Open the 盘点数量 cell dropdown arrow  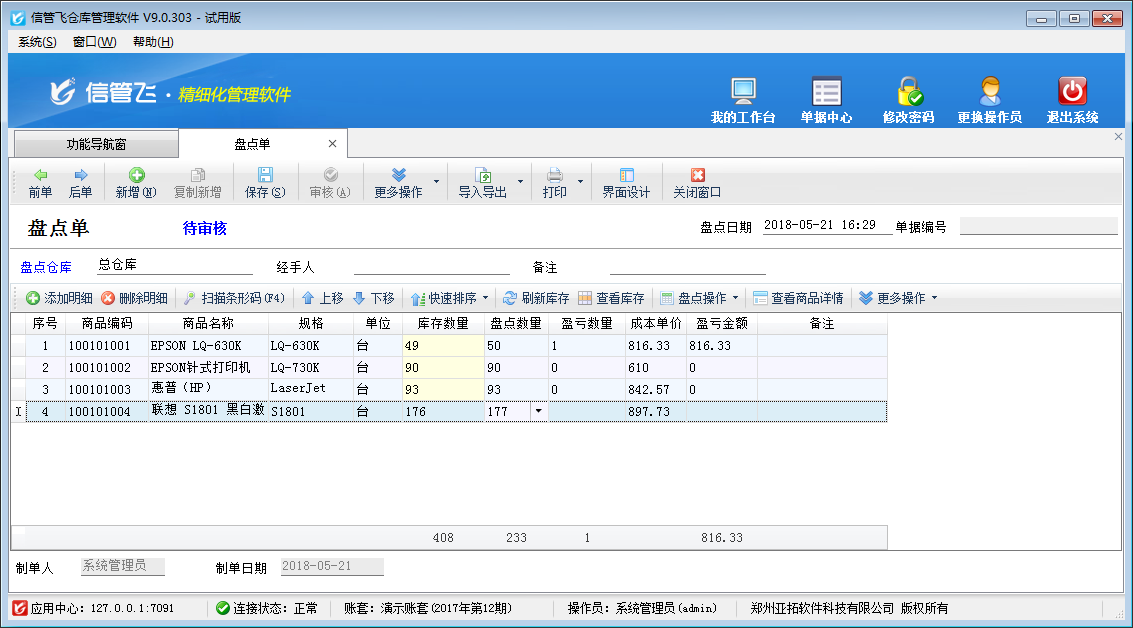pyautogui.click(x=539, y=411)
